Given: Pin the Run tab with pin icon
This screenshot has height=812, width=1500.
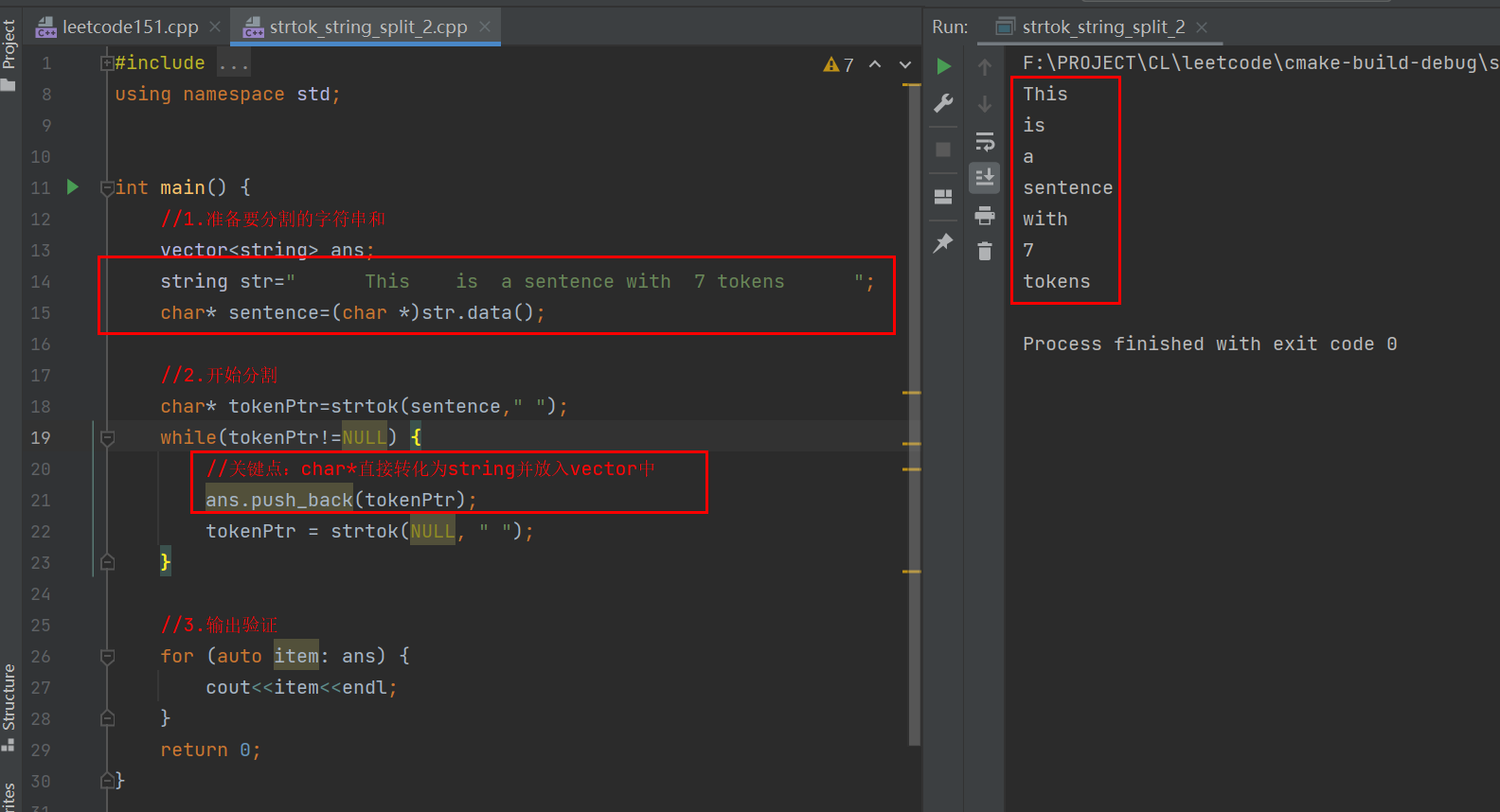Looking at the screenshot, I should 943,243.
